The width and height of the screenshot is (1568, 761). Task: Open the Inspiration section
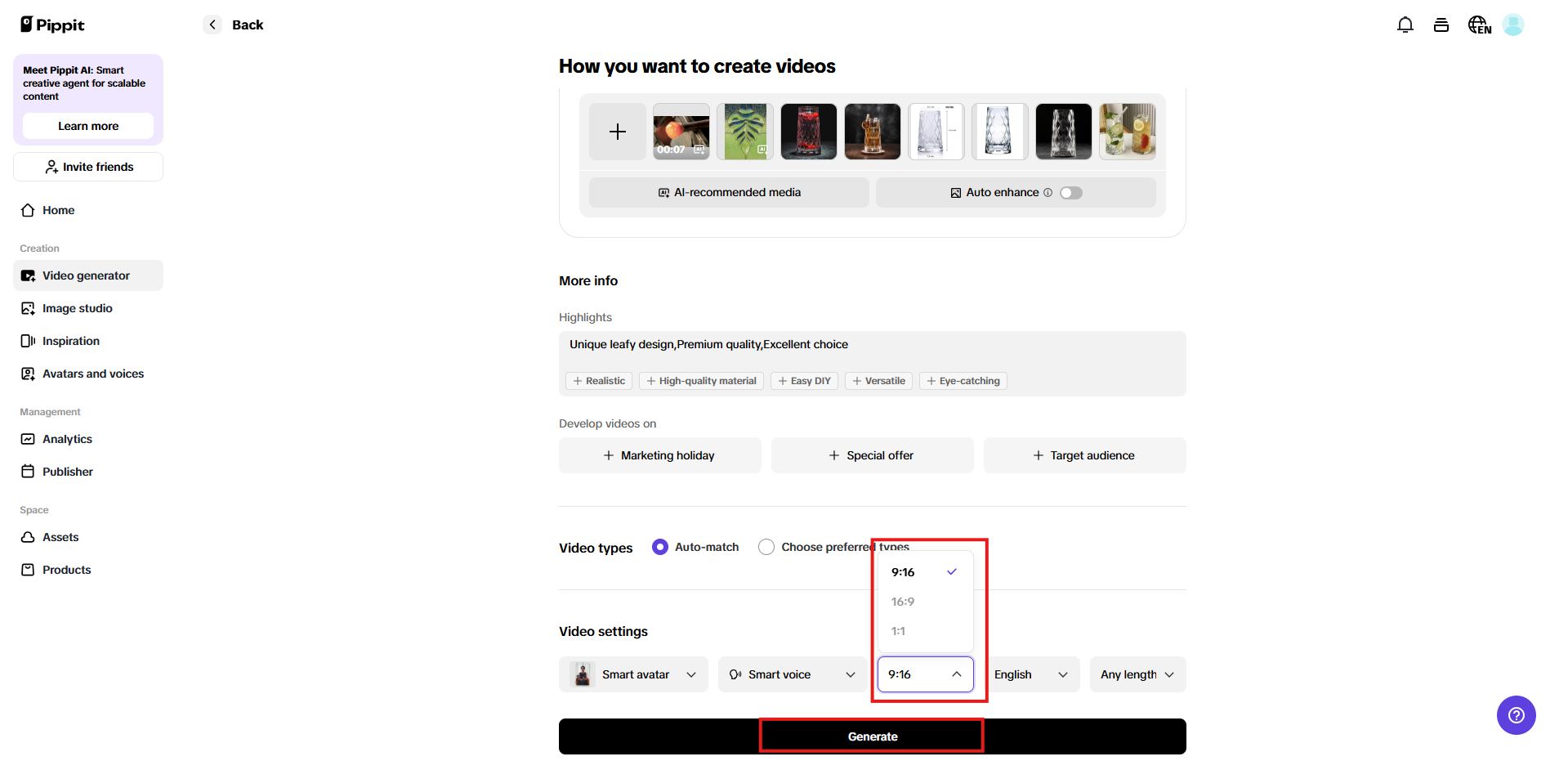[71, 341]
